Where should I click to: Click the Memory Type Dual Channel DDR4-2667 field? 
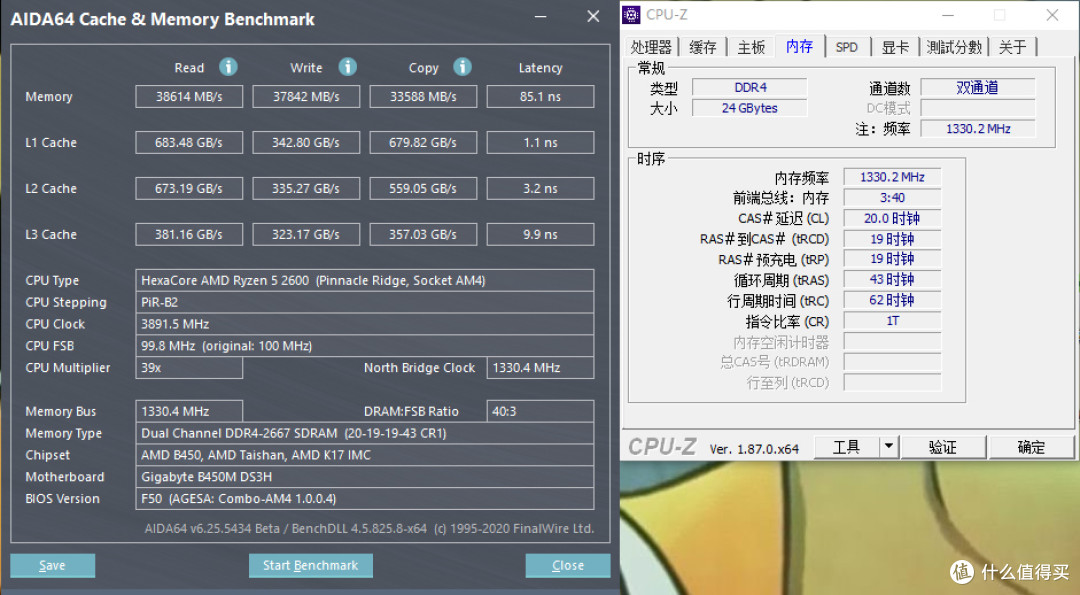pyautogui.click(x=364, y=433)
